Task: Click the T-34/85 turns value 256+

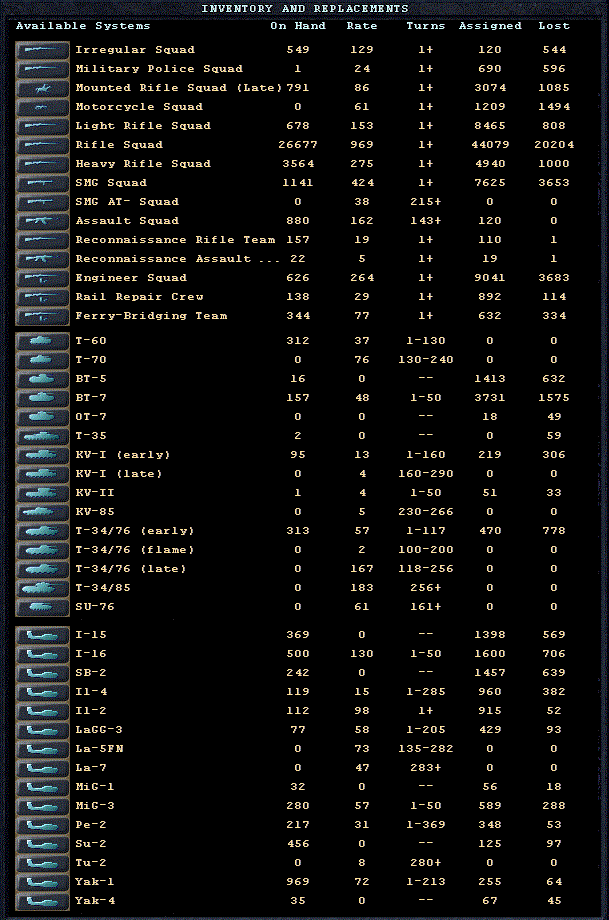Action: click(426, 588)
